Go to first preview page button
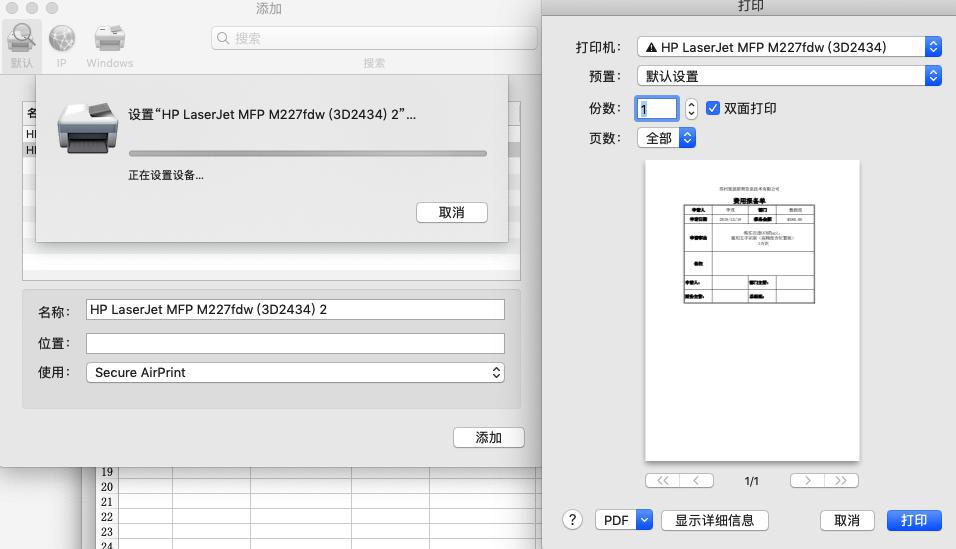Viewport: 956px width, 549px height. (x=662, y=481)
